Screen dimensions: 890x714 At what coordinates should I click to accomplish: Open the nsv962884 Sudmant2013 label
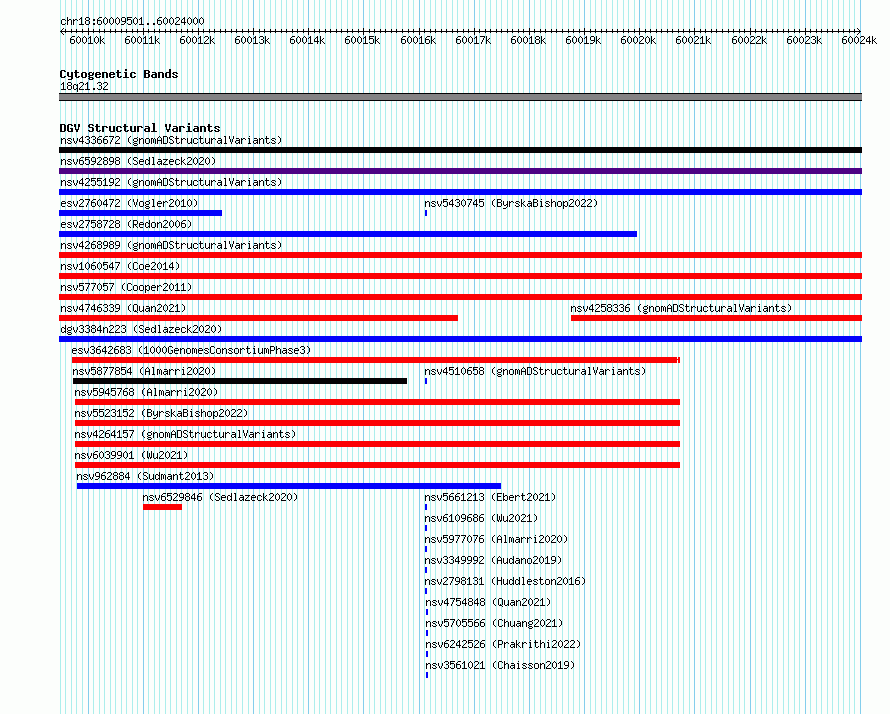point(145,476)
